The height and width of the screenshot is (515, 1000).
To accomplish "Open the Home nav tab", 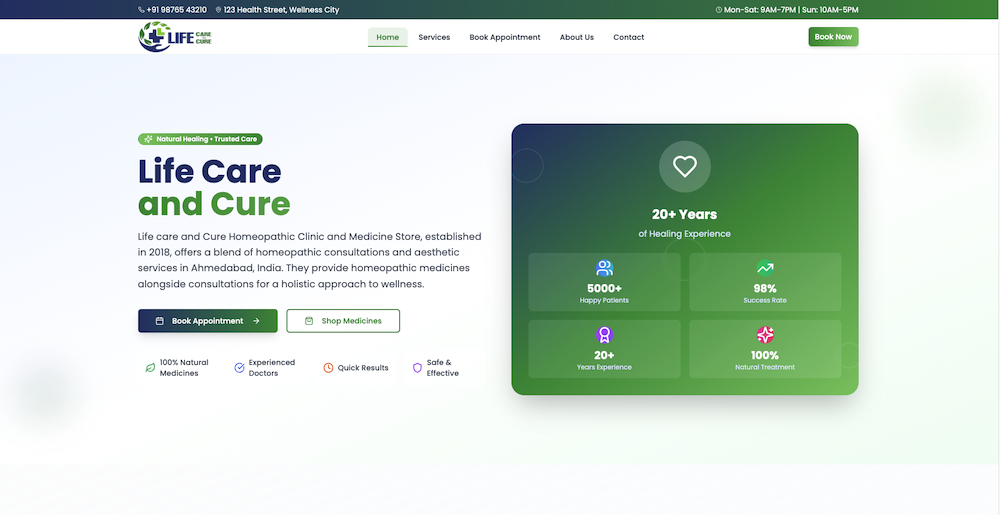I will (388, 37).
